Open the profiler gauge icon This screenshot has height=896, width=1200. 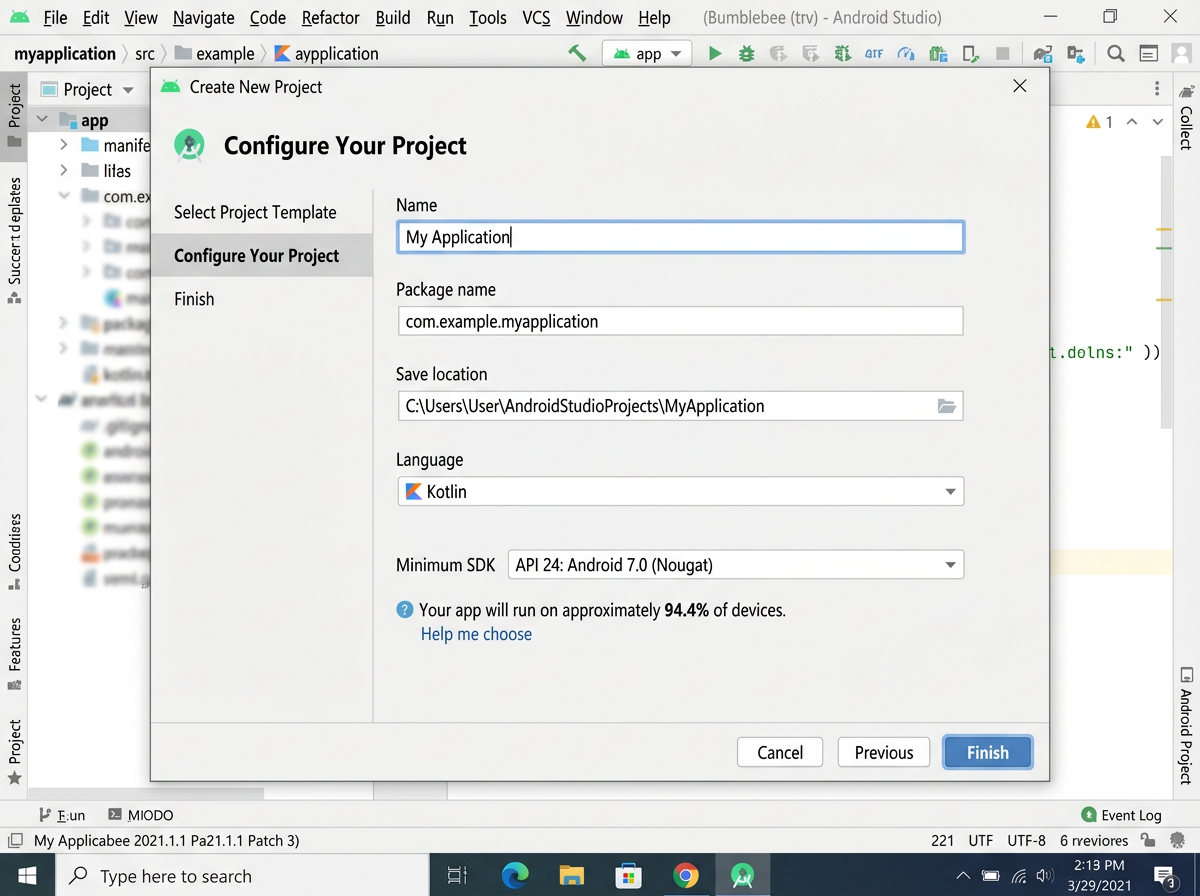pyautogui.click(x=906, y=54)
